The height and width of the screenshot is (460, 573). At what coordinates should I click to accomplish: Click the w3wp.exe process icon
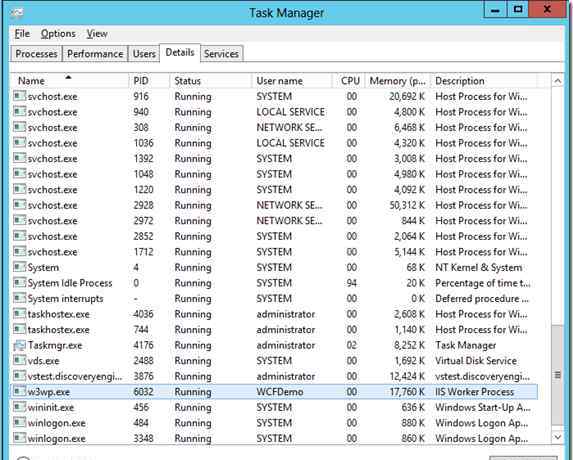(x=19, y=391)
